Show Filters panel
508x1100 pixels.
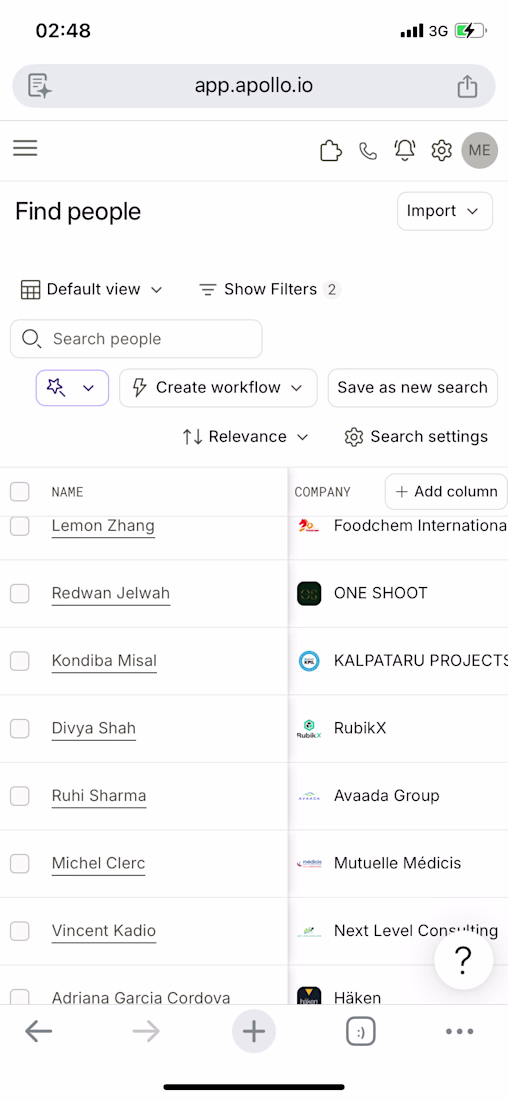pyautogui.click(x=270, y=289)
